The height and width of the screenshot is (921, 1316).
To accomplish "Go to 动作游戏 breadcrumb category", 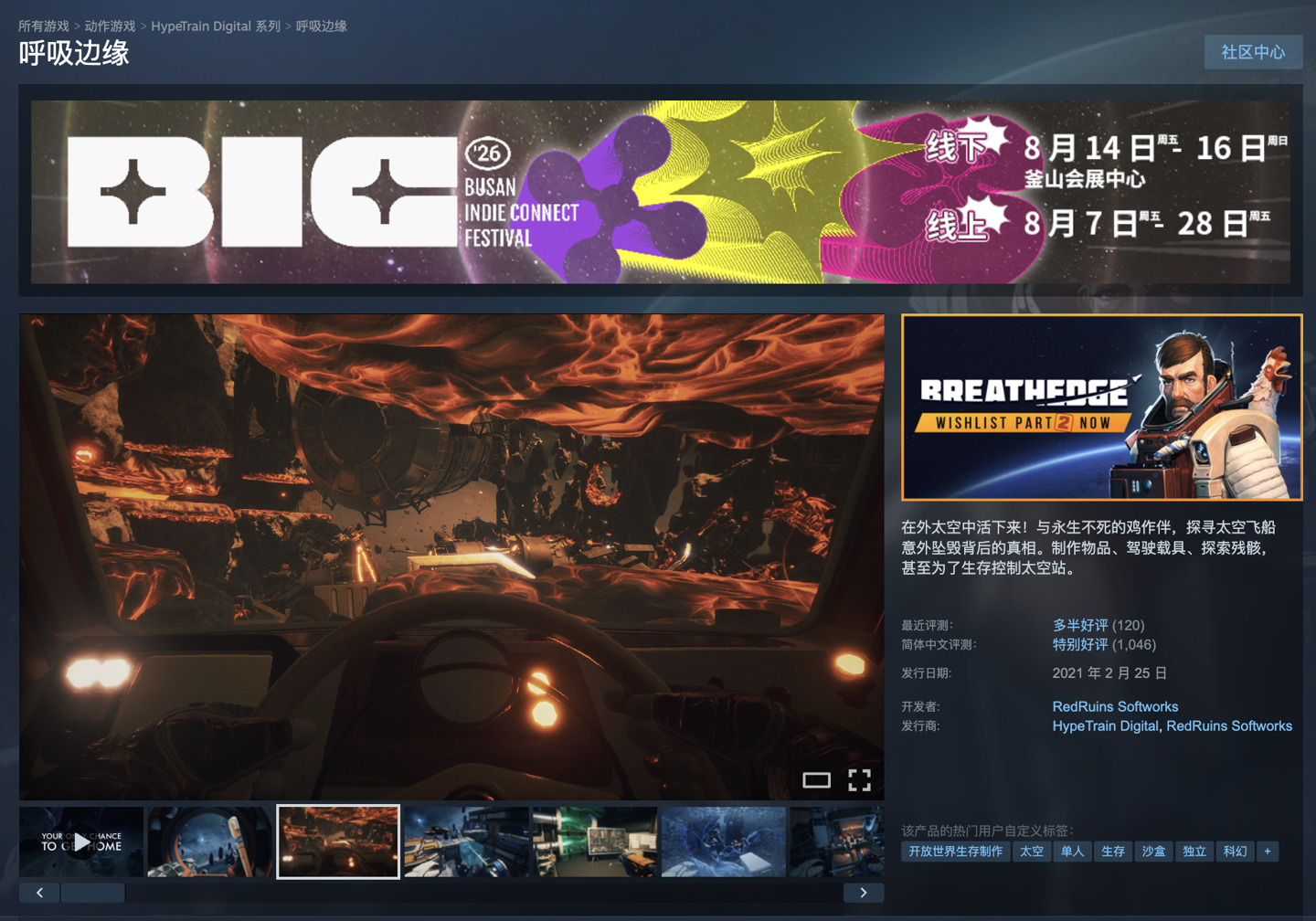I will (x=110, y=26).
